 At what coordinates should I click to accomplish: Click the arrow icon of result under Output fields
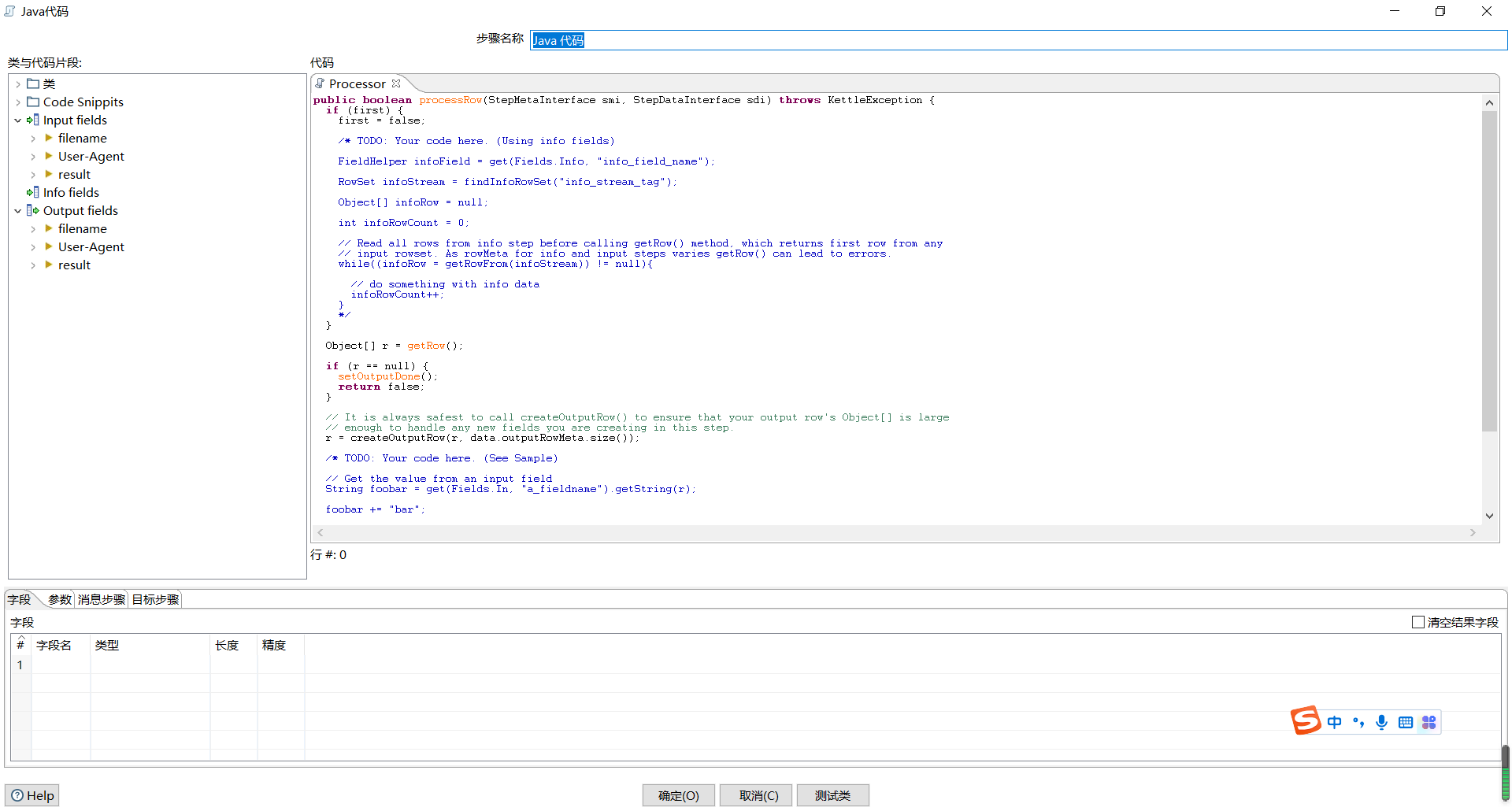[x=49, y=265]
